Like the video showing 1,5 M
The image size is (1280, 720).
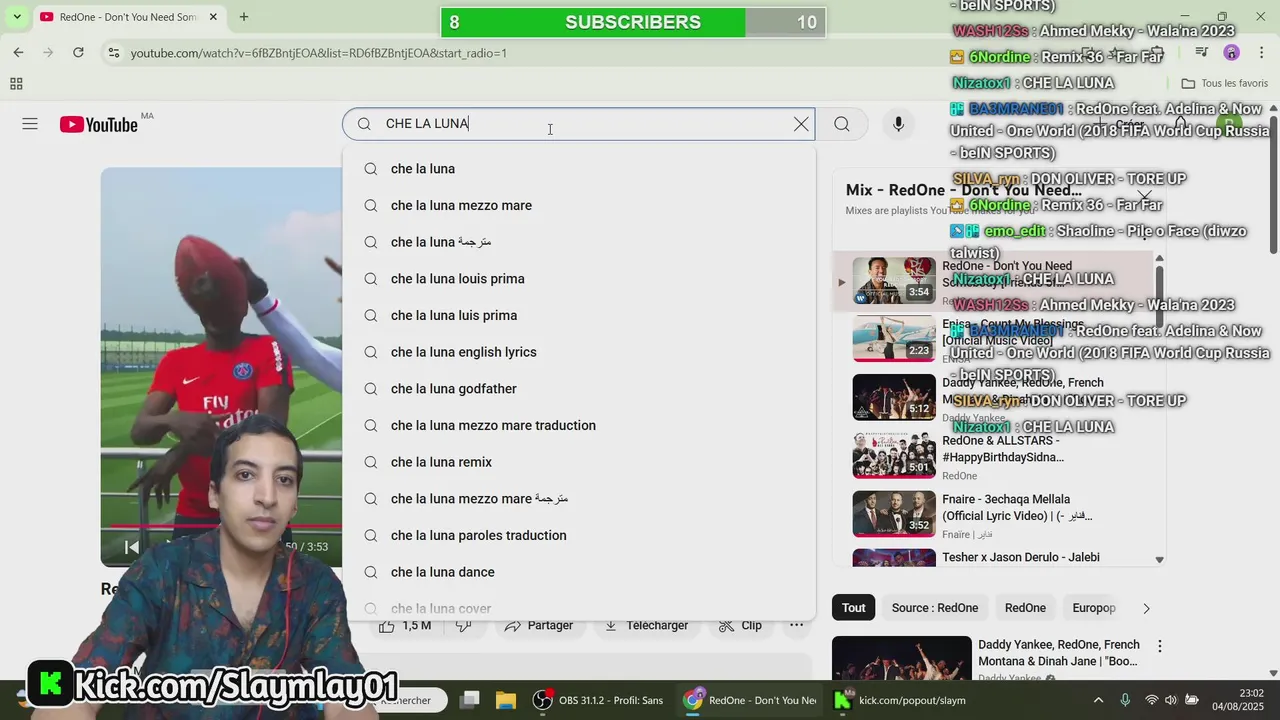pos(405,626)
